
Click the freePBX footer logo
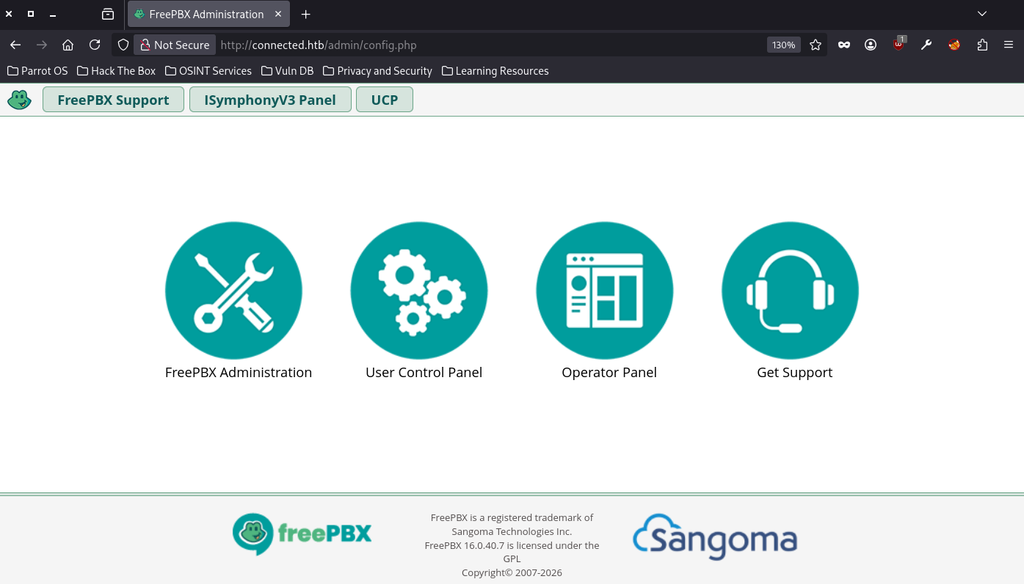pyautogui.click(x=302, y=534)
